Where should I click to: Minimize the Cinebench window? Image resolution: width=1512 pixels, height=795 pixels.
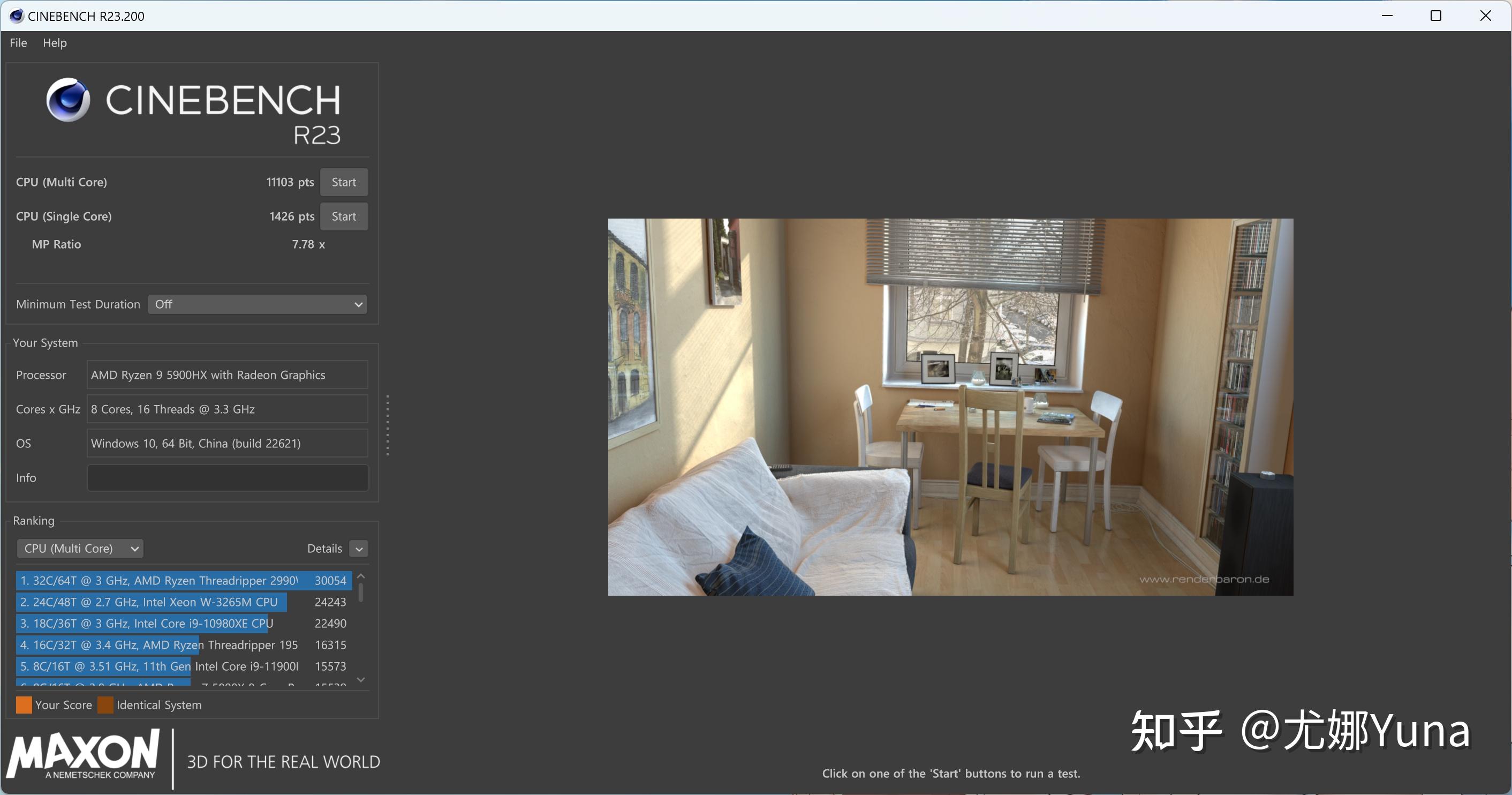pos(1387,16)
